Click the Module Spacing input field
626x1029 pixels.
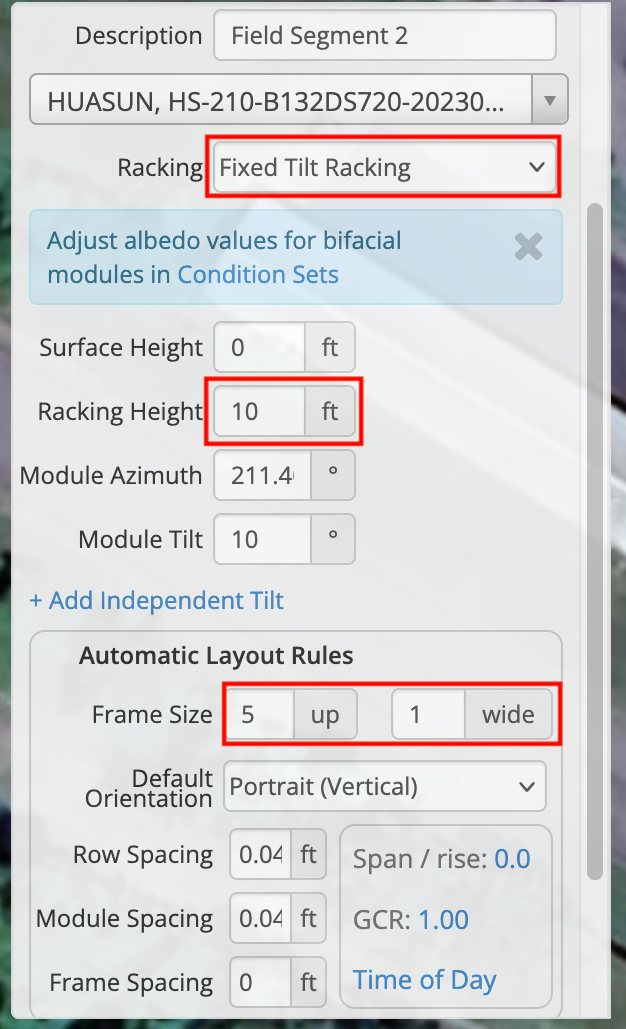click(x=261, y=918)
